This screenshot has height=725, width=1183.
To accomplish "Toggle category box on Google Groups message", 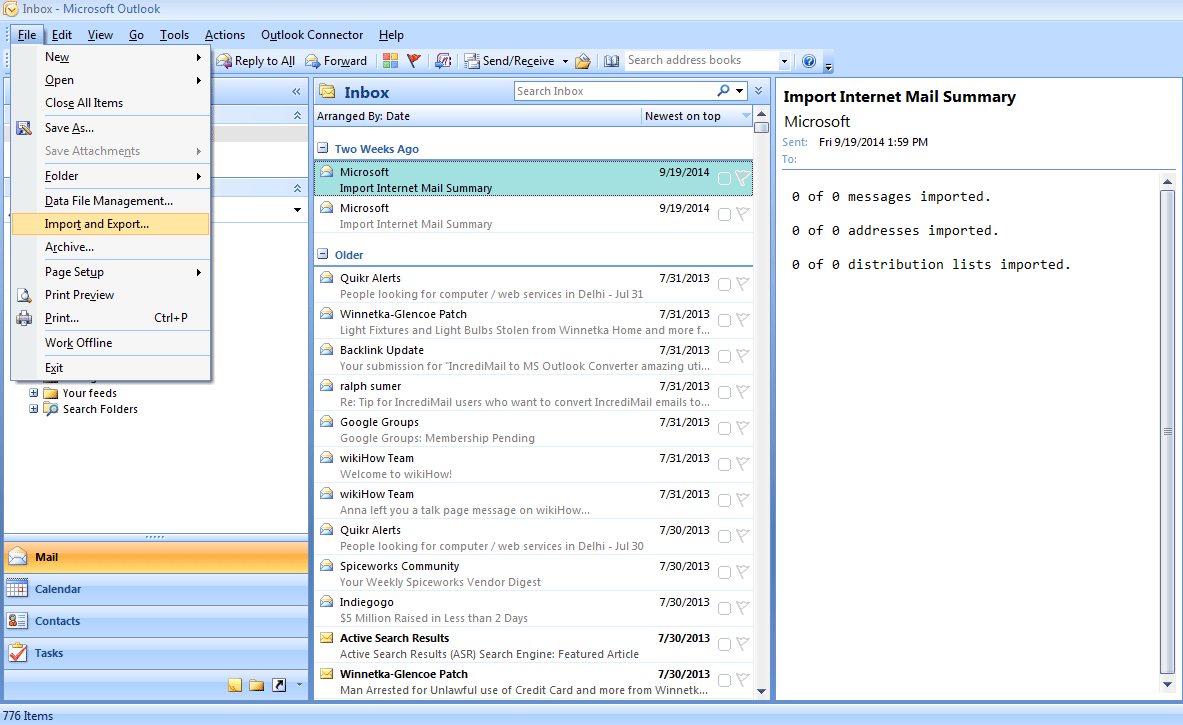I will 724,428.
